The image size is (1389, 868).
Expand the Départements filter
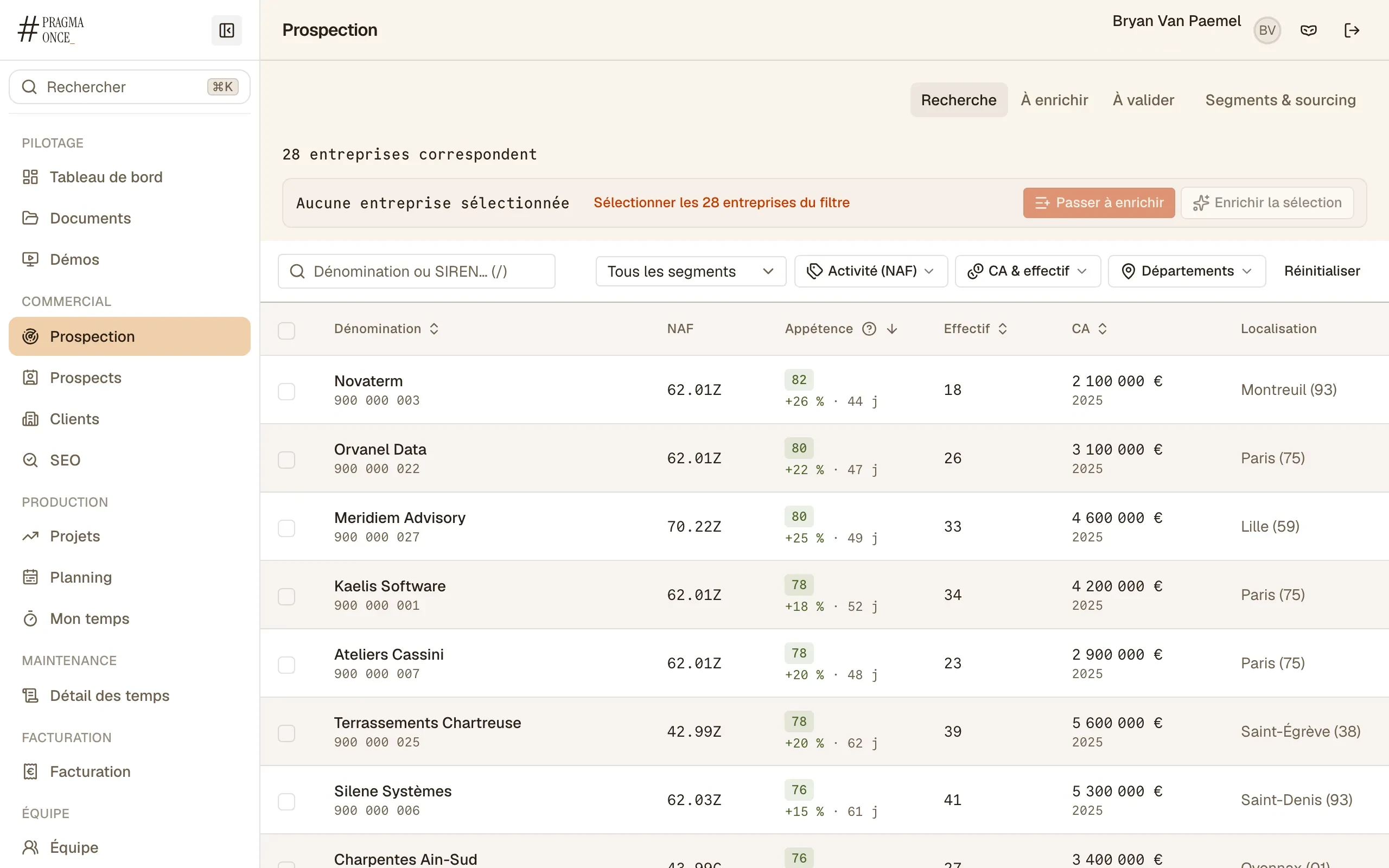pyautogui.click(x=1187, y=271)
